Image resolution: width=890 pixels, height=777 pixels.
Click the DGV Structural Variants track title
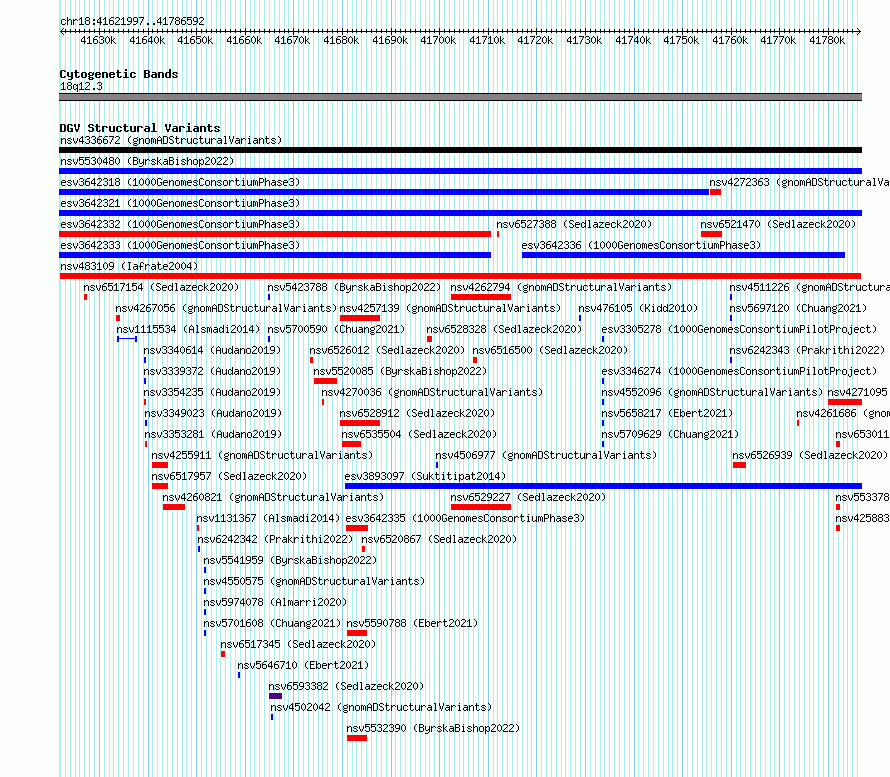click(140, 128)
